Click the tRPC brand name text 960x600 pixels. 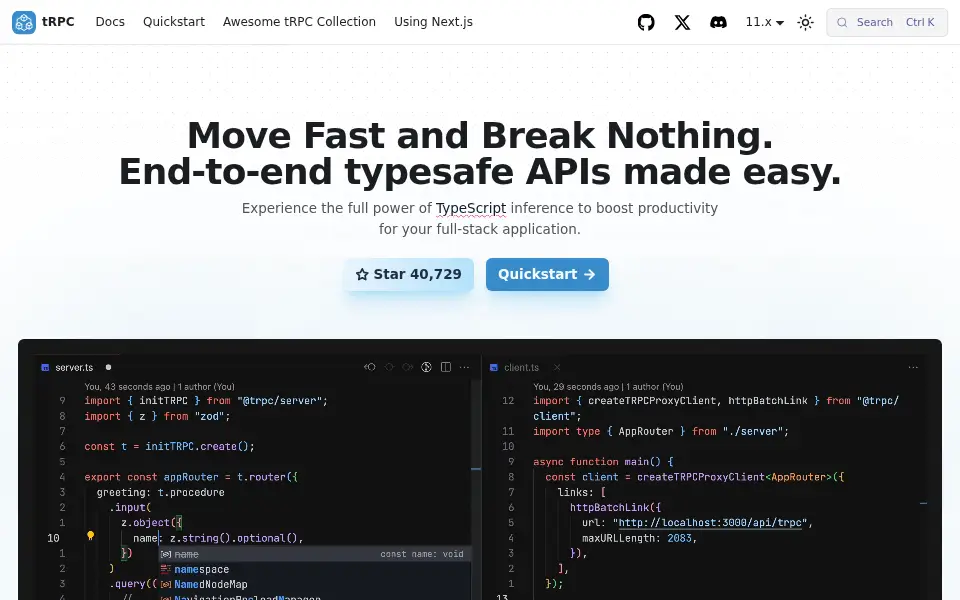coord(58,22)
